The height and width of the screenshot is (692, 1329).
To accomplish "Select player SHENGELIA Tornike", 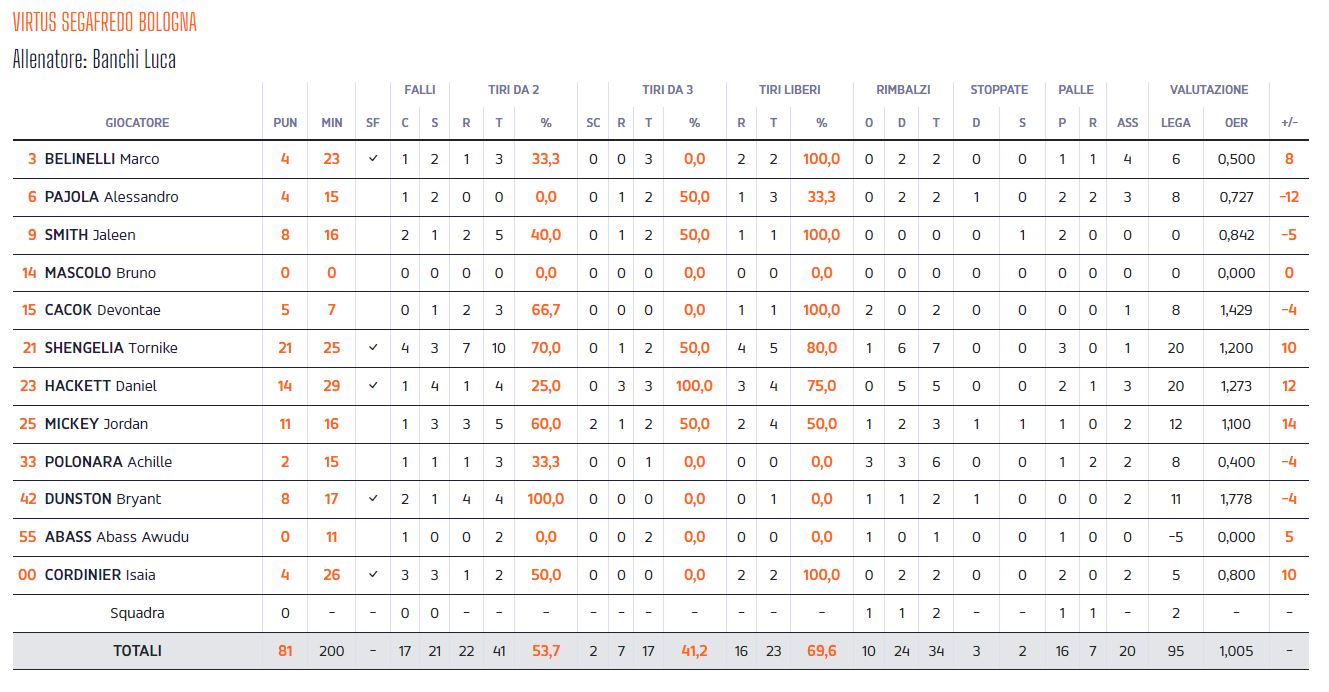I will (110, 348).
